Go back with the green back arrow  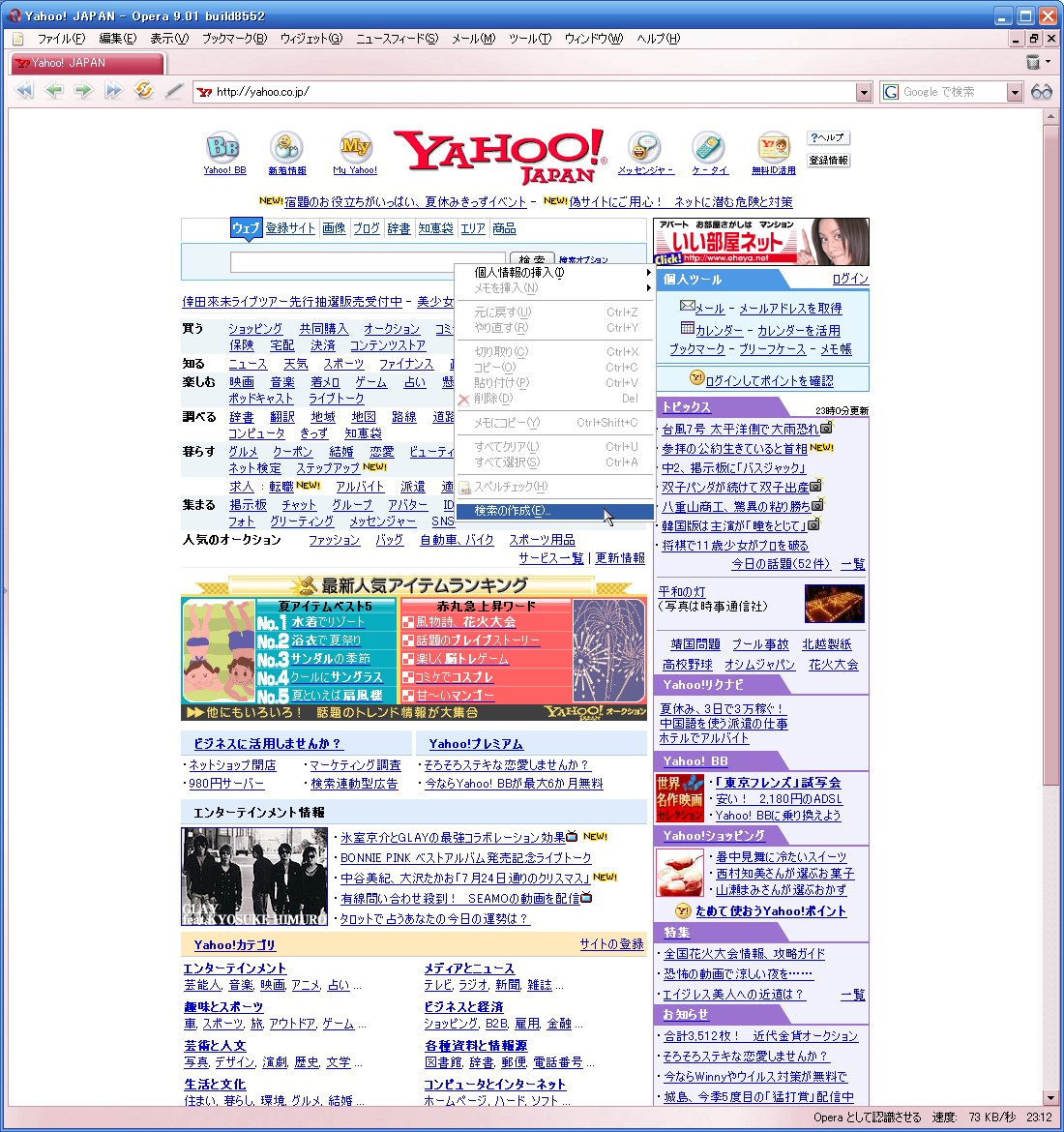(x=54, y=91)
